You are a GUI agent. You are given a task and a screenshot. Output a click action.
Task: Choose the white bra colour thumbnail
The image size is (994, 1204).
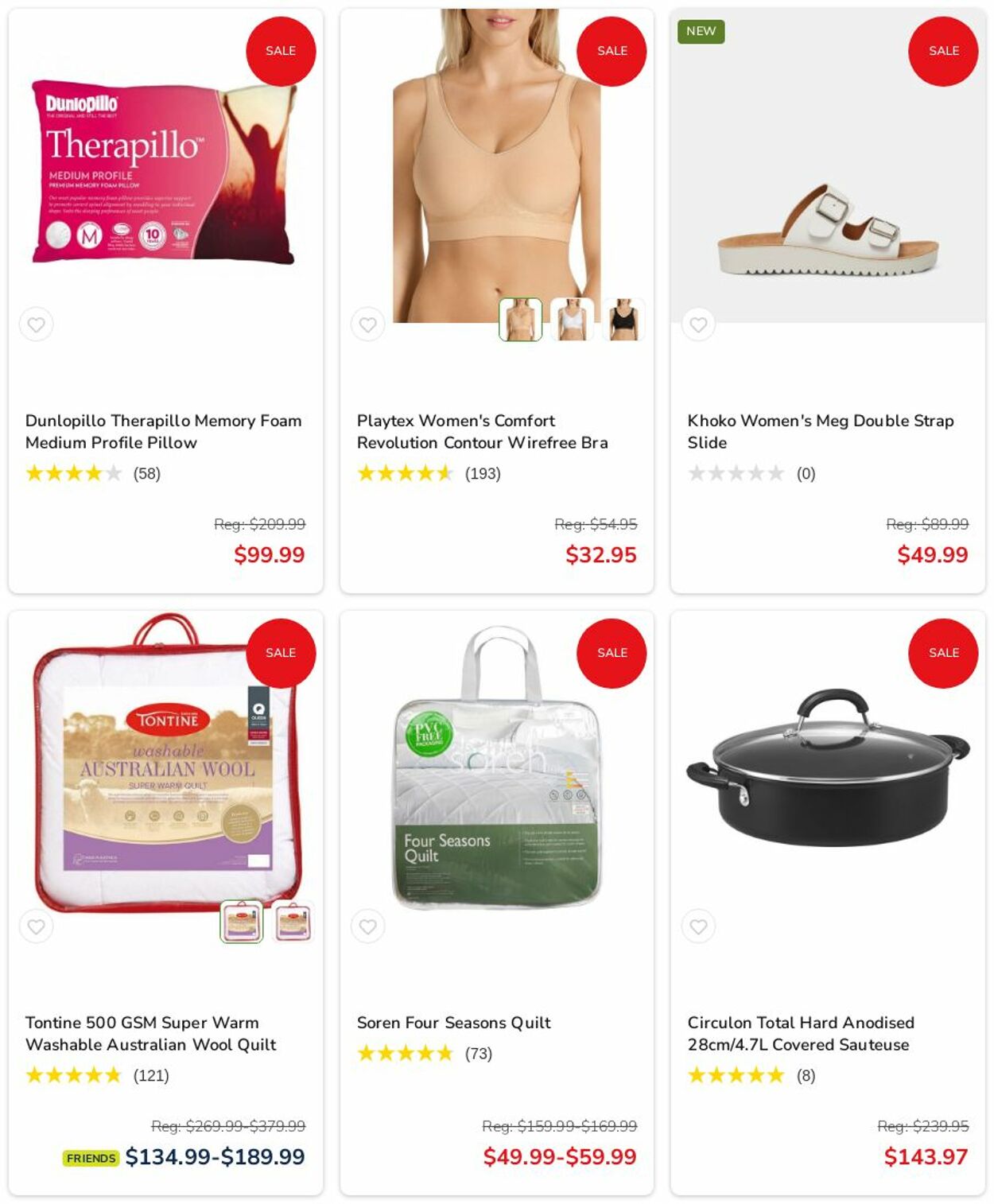(x=572, y=320)
